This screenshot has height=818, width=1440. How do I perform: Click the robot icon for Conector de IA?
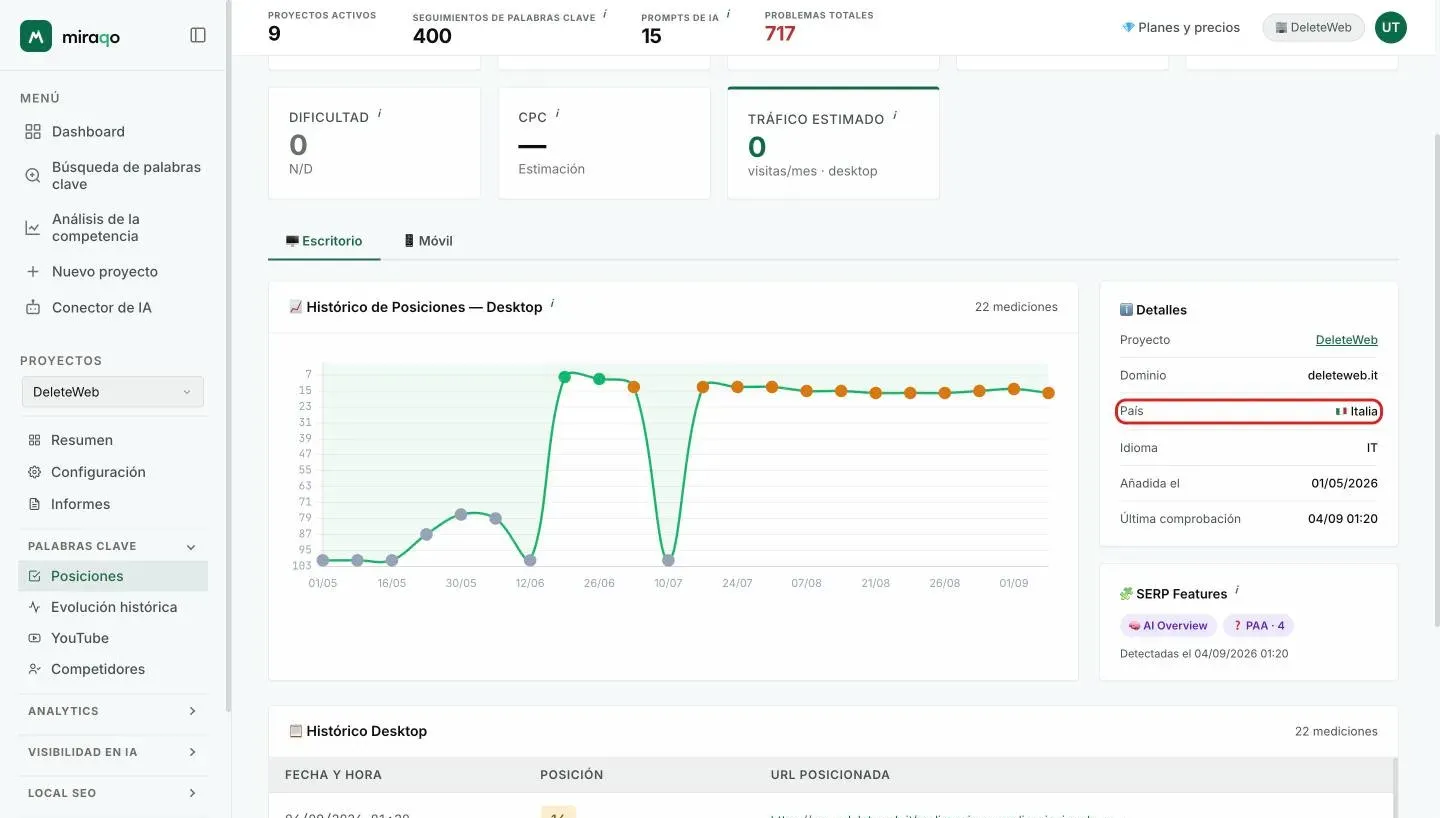click(x=33, y=307)
